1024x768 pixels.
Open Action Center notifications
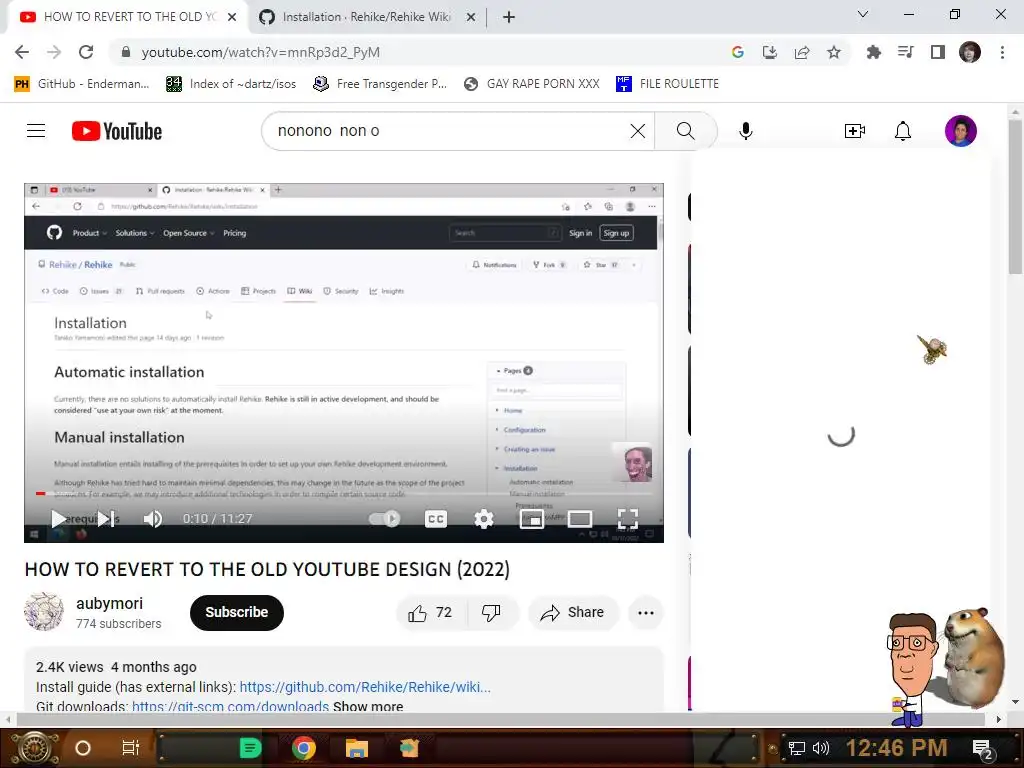982,749
